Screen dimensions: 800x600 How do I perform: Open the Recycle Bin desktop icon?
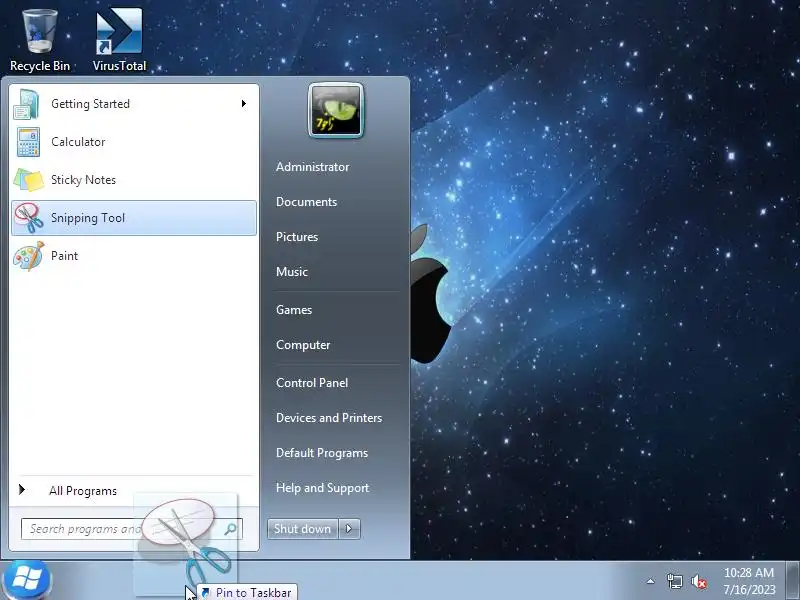[x=39, y=40]
